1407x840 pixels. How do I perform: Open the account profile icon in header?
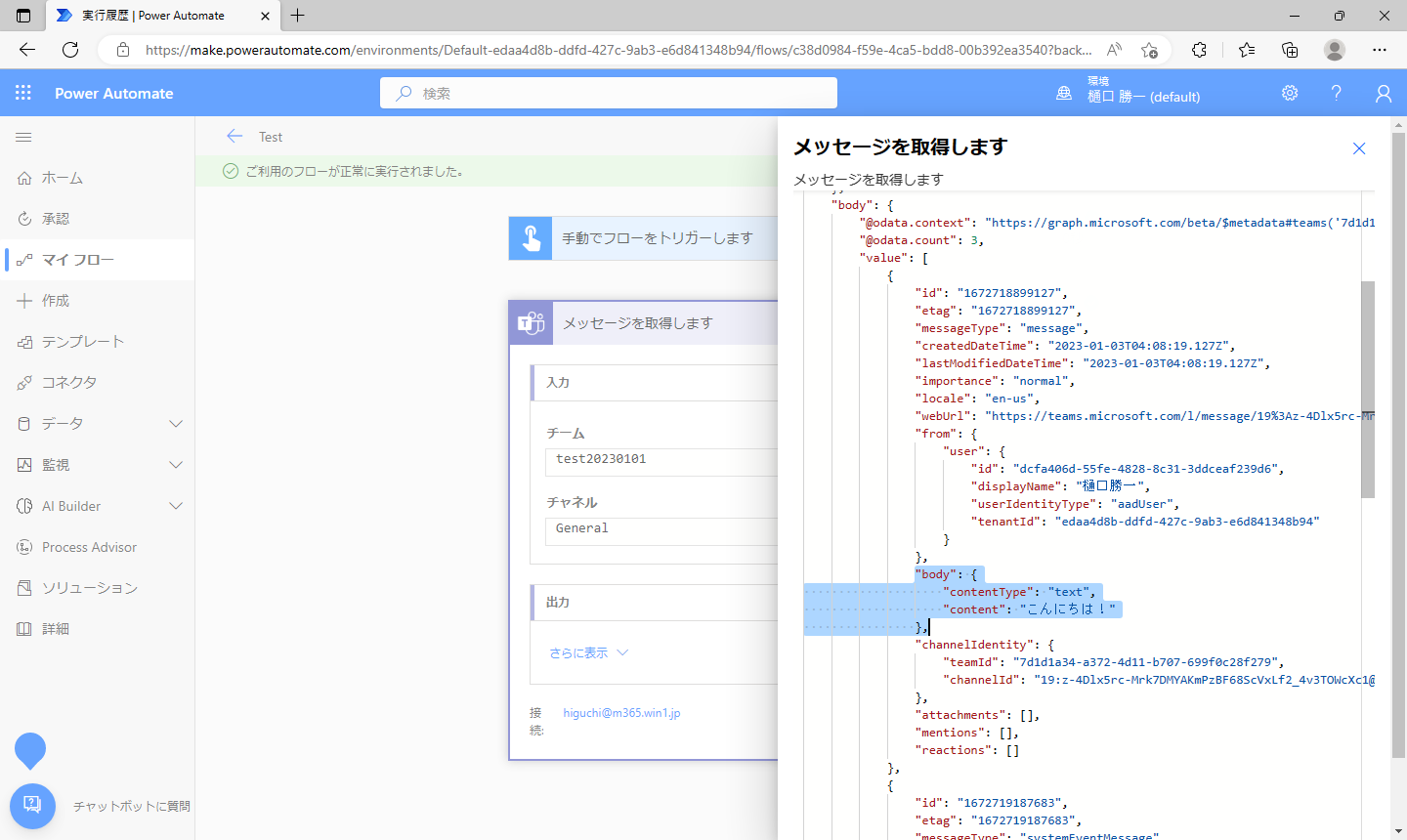tap(1383, 93)
